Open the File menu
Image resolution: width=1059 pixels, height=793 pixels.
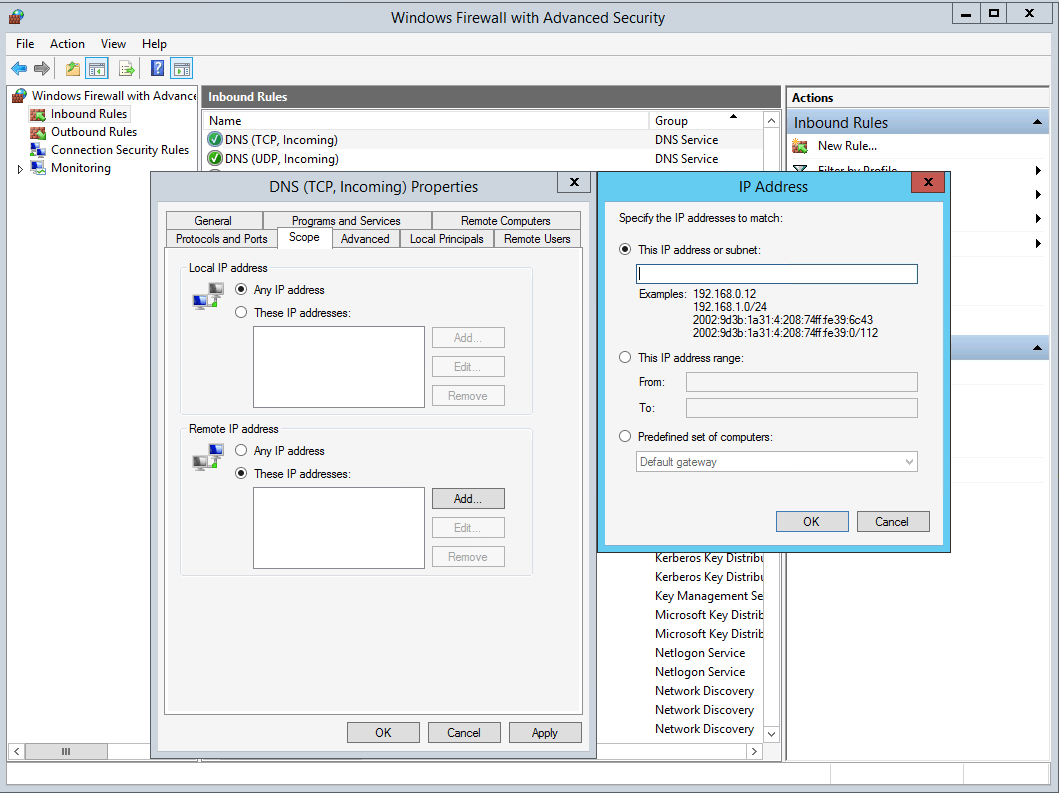[x=25, y=44]
